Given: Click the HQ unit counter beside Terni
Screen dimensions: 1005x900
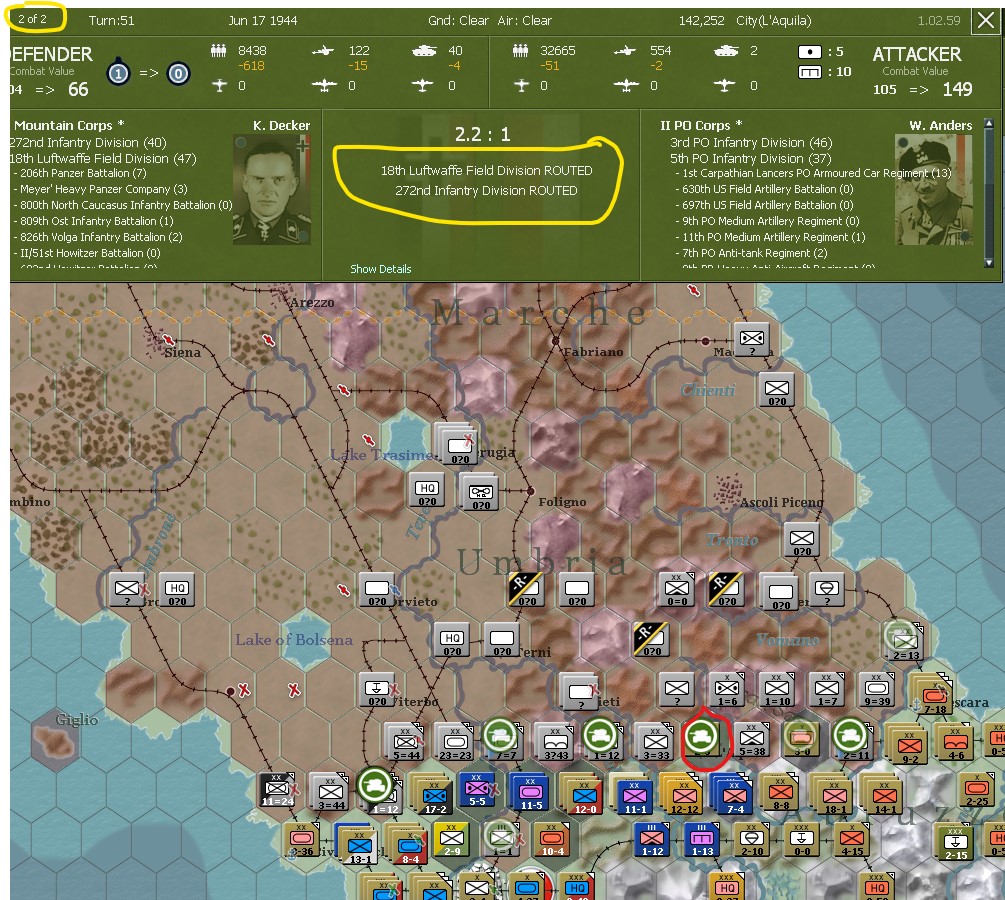Looking at the screenshot, I should click(453, 640).
